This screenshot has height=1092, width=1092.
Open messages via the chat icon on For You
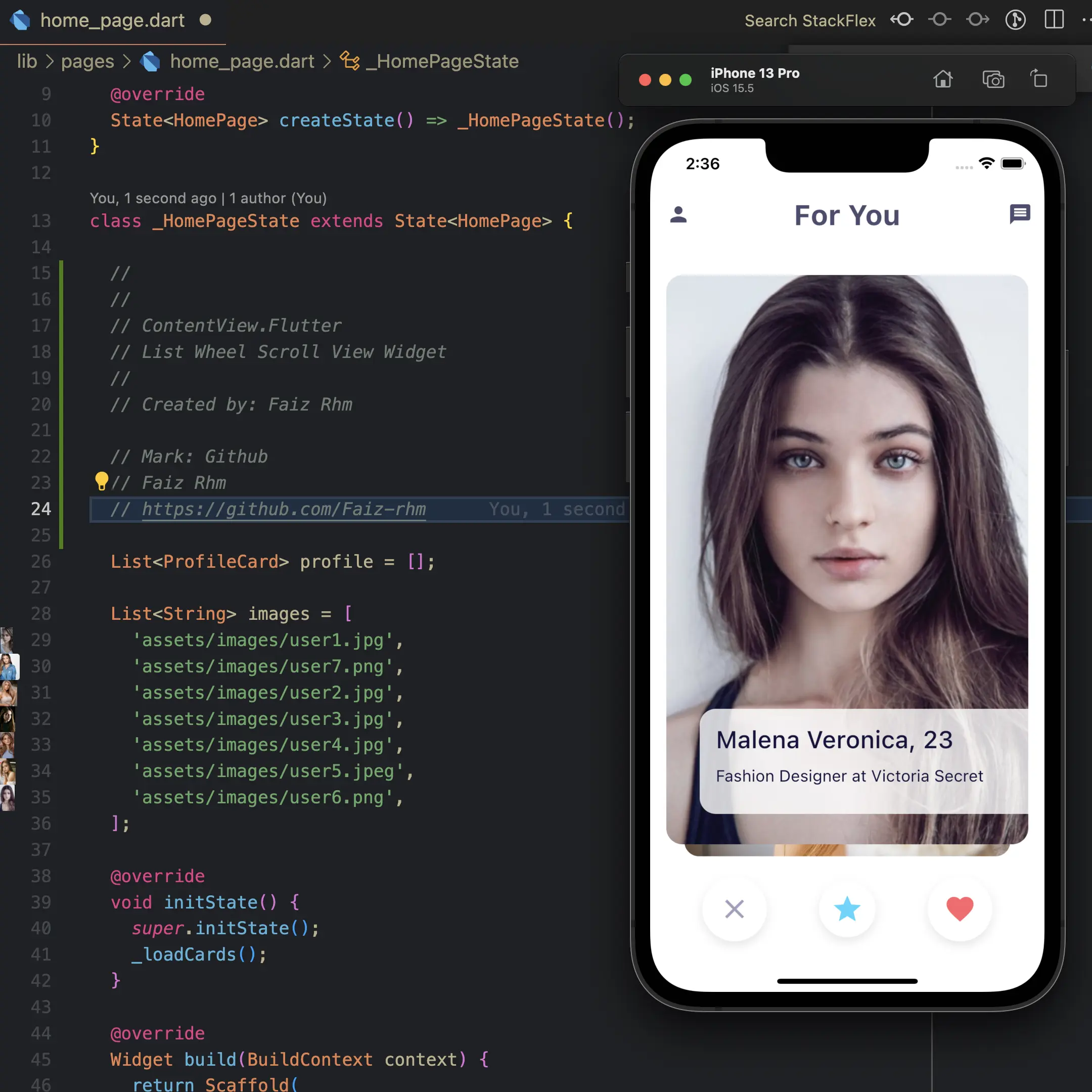click(1020, 214)
